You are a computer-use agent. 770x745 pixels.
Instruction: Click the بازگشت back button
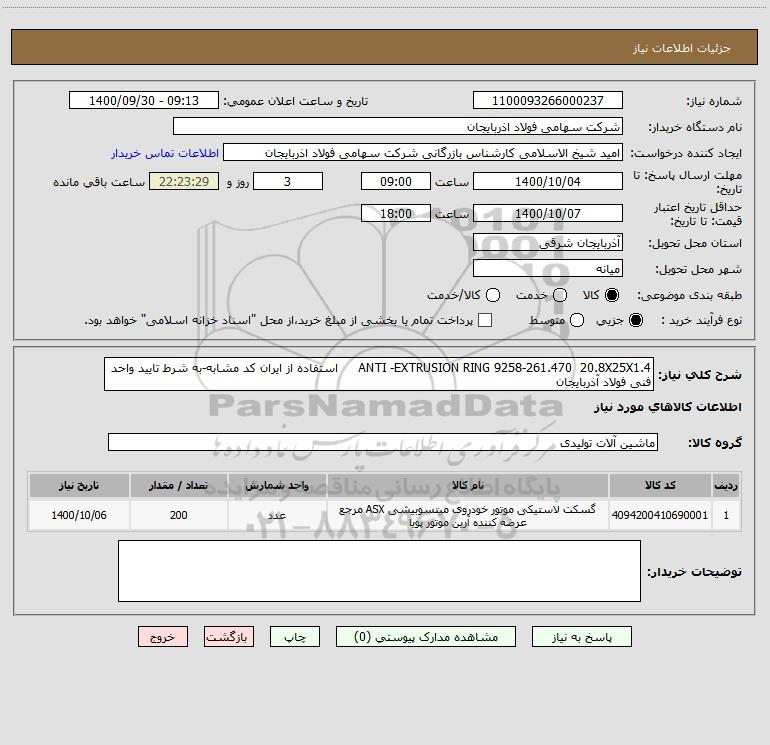point(229,636)
